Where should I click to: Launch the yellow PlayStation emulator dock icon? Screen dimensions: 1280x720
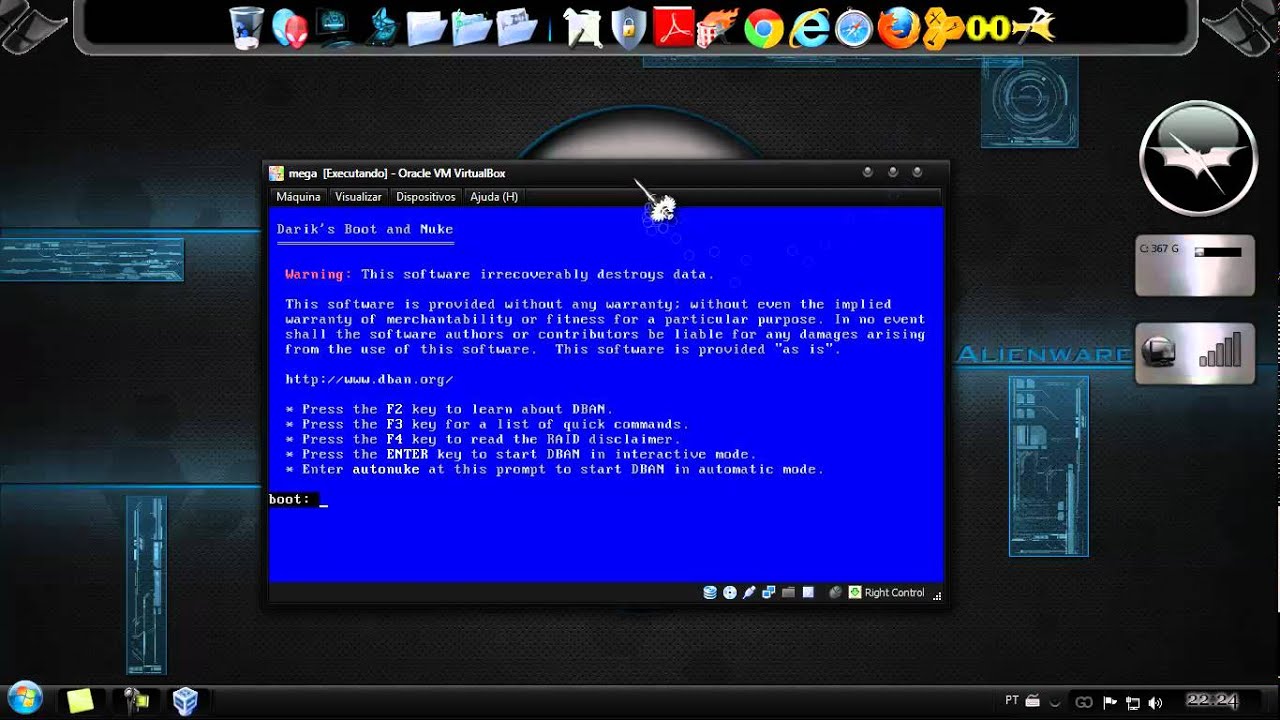click(x=943, y=30)
